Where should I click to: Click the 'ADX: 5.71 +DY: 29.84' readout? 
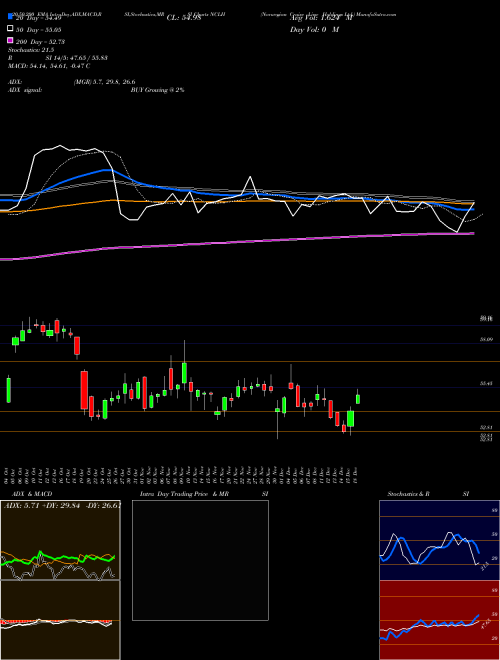click(42, 505)
